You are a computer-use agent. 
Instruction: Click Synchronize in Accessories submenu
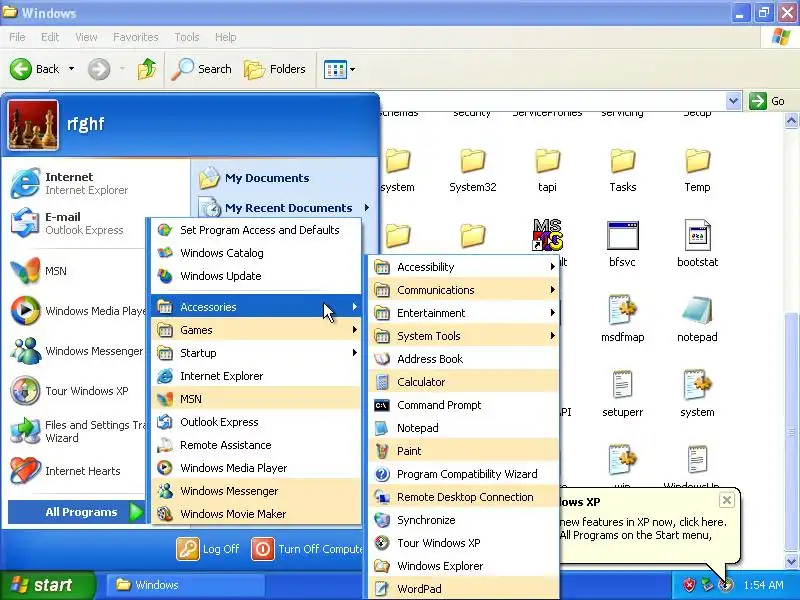point(463,519)
